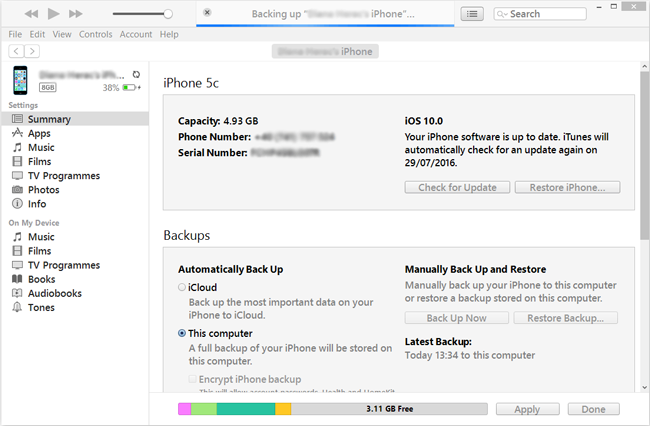Click the scrollbar up arrow
This screenshot has height=426, width=650.
pos(644,66)
